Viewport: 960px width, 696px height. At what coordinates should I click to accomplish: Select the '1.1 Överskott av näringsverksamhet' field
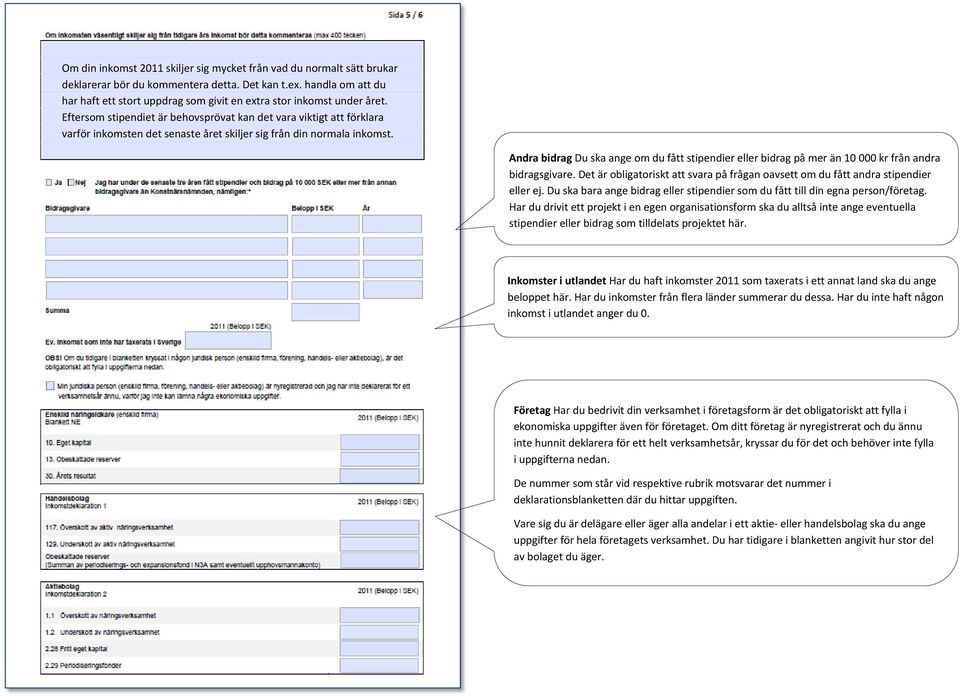click(x=380, y=615)
